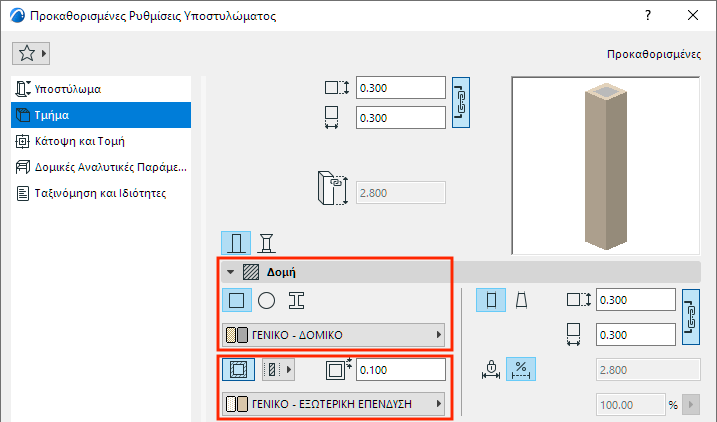This screenshot has width=717, height=422.
Task: Click the disabled 2.800 height field at top
Action: (401, 192)
